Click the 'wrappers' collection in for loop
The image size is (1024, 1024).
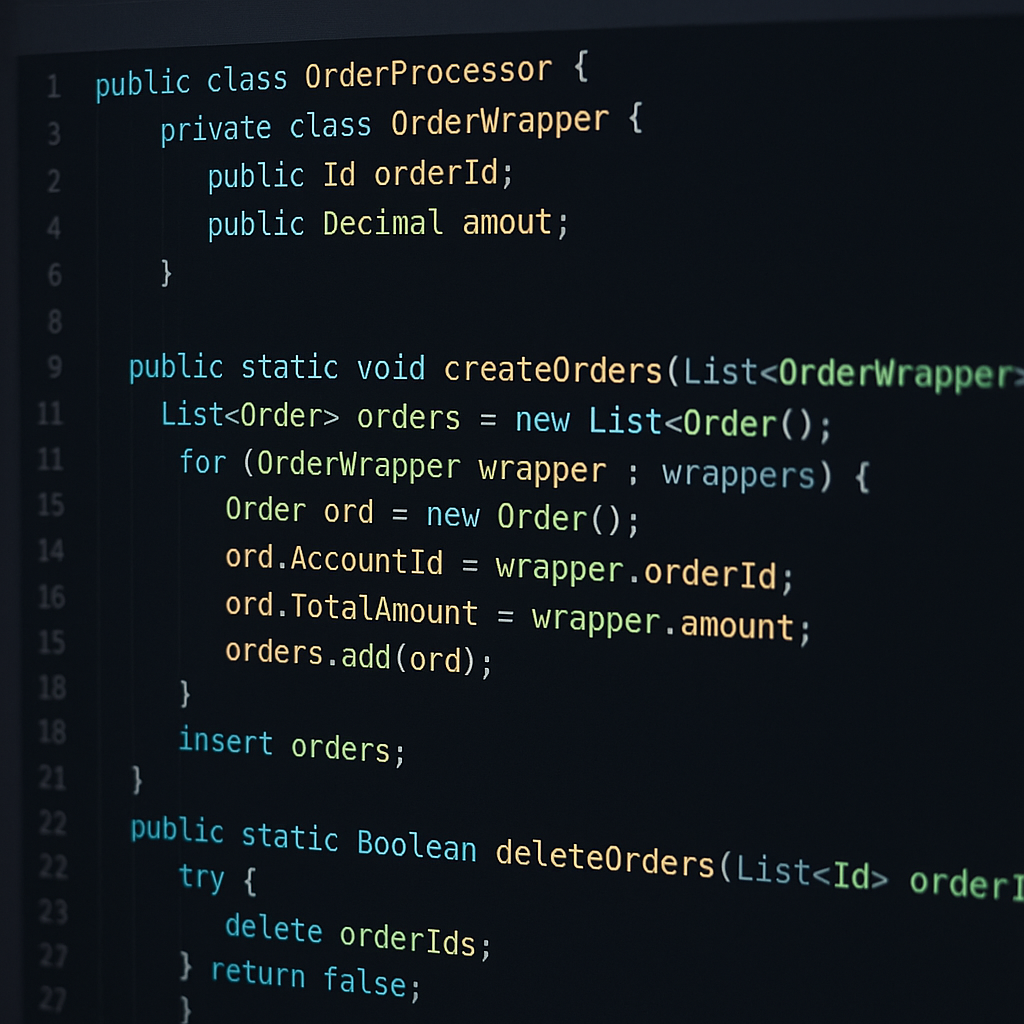(x=739, y=474)
